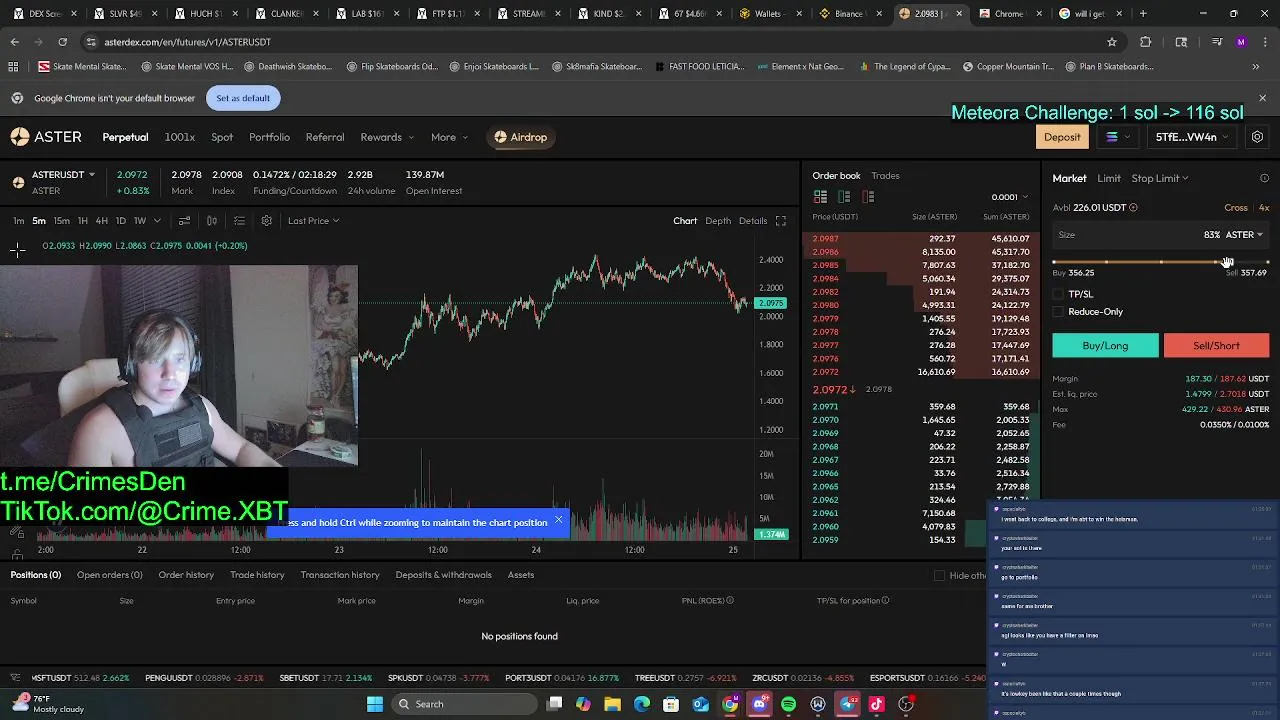Change the Cross margin mode

pos(1236,208)
